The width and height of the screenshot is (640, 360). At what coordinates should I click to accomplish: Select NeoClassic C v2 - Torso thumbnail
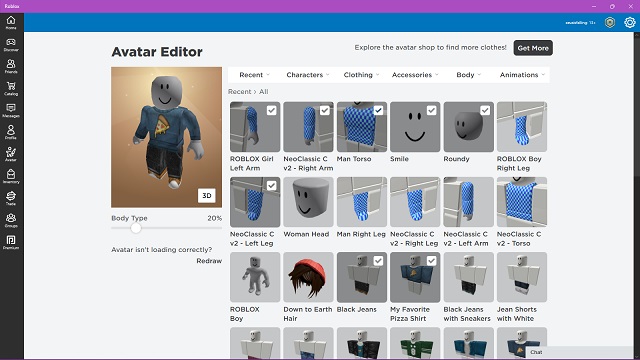tap(522, 202)
